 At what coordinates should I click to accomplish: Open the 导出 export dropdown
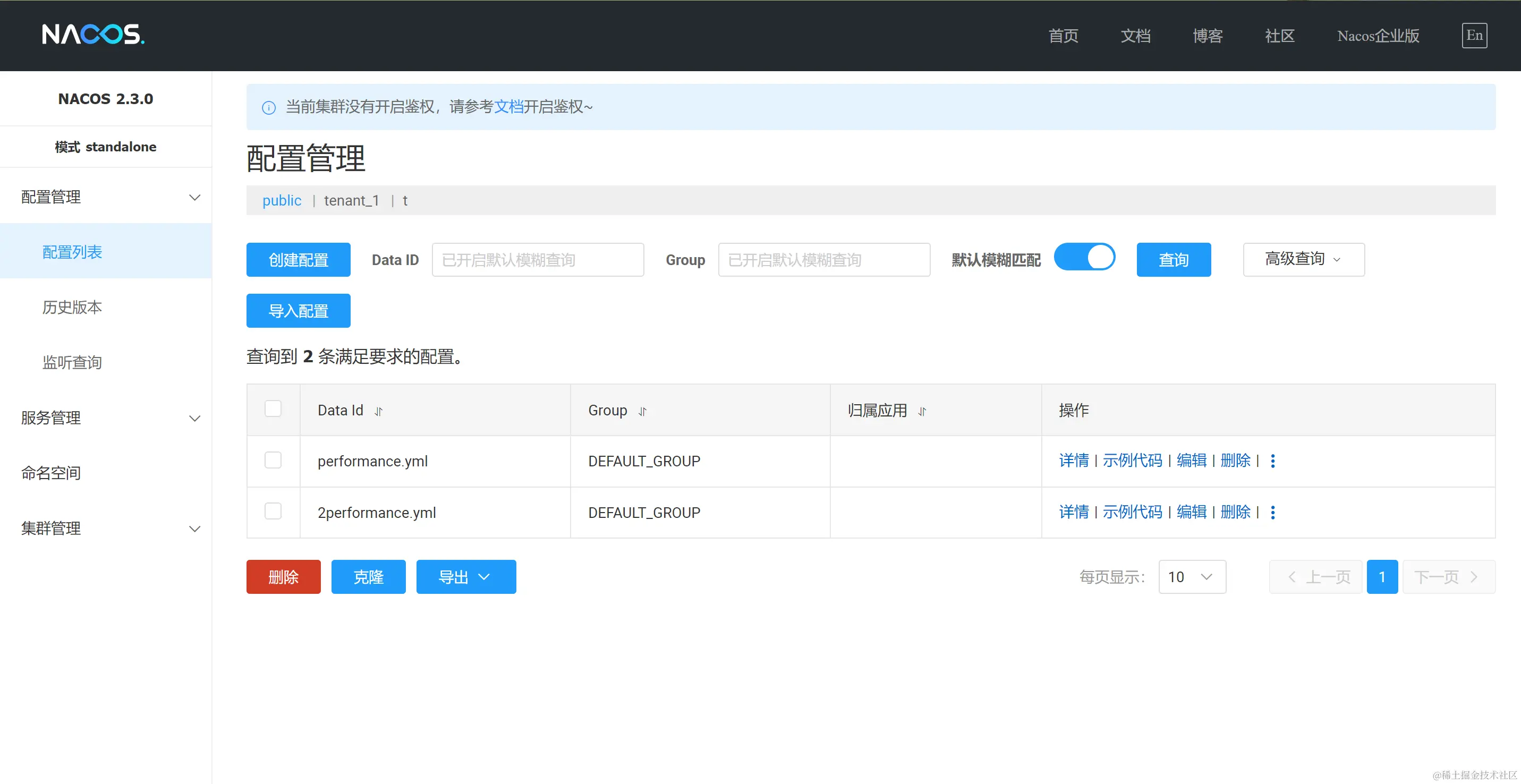click(x=465, y=577)
